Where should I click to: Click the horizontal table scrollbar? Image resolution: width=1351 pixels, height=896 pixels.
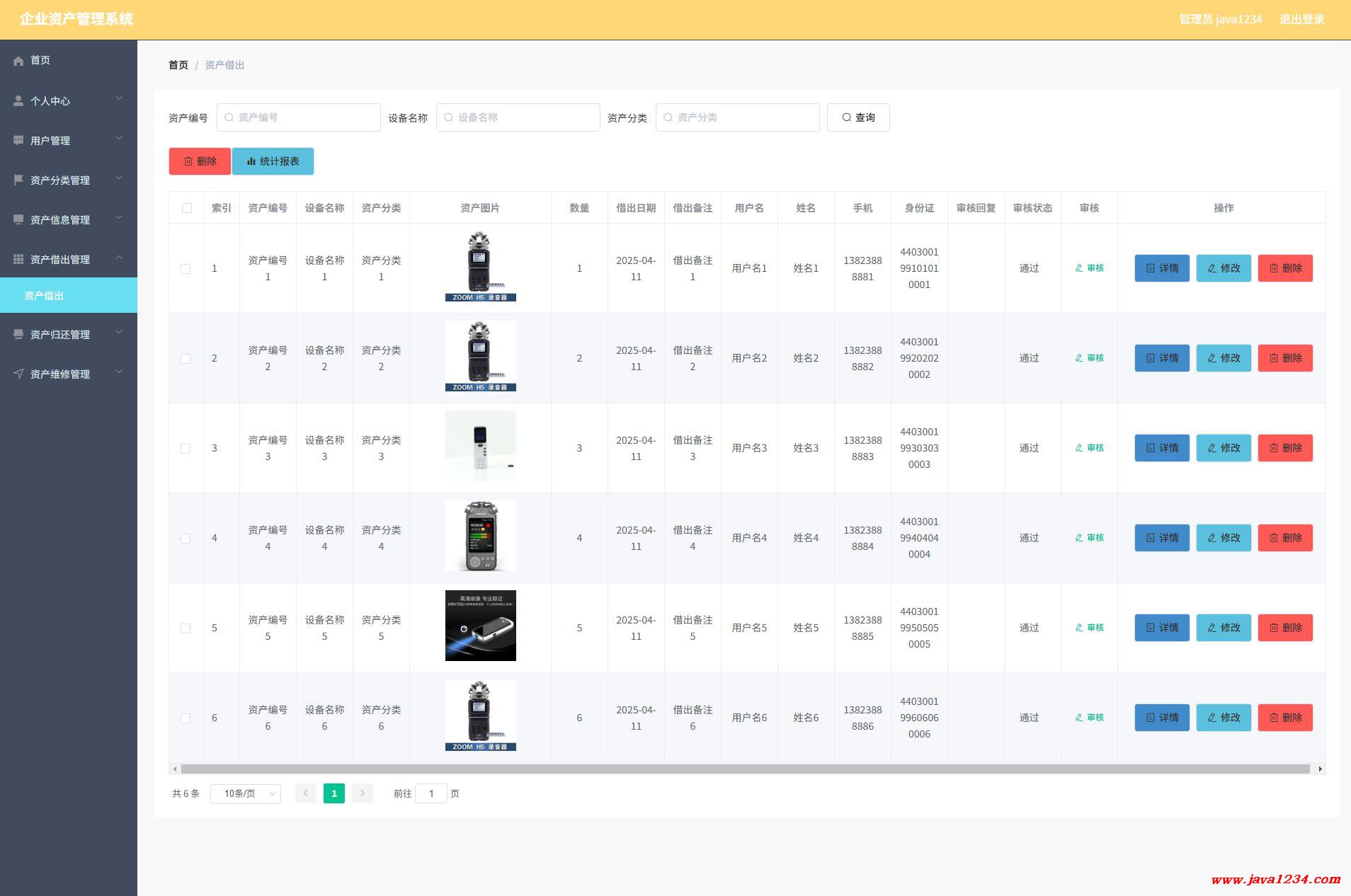tap(745, 769)
